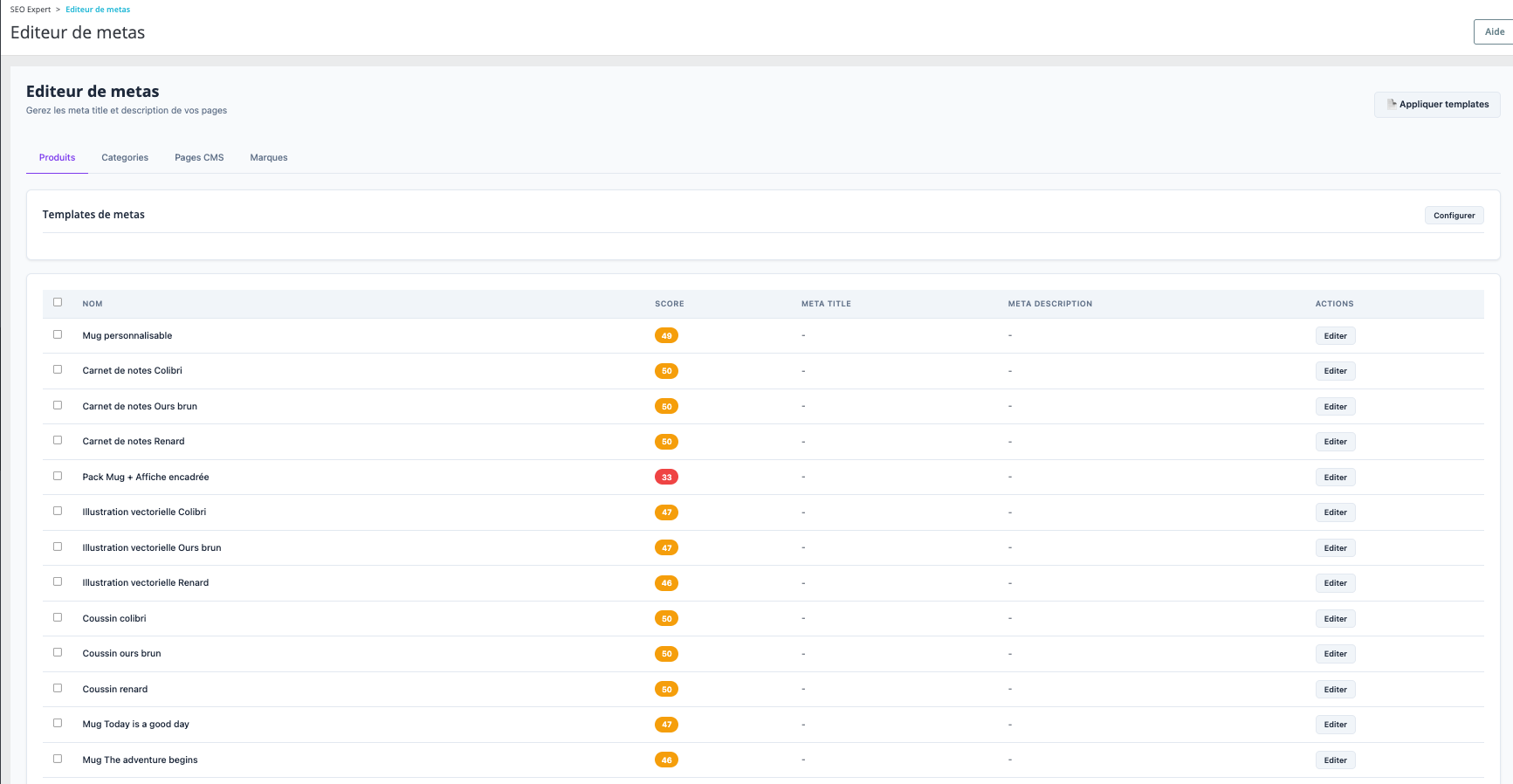Click the Editeur de metas breadcrumb link
Screen dimensions: 1513x784
(98, 10)
